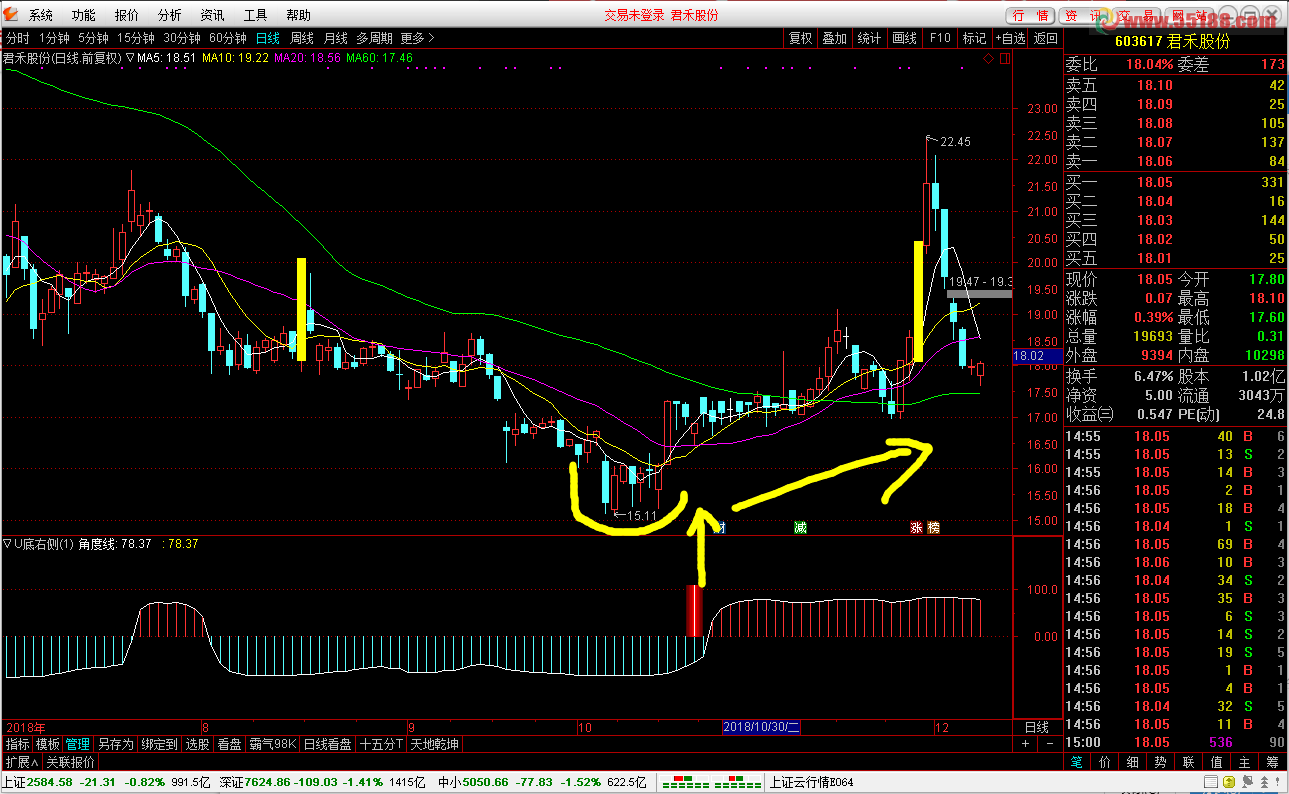Click the 榜 marker on the chart
1289x794 pixels.
coord(933,527)
